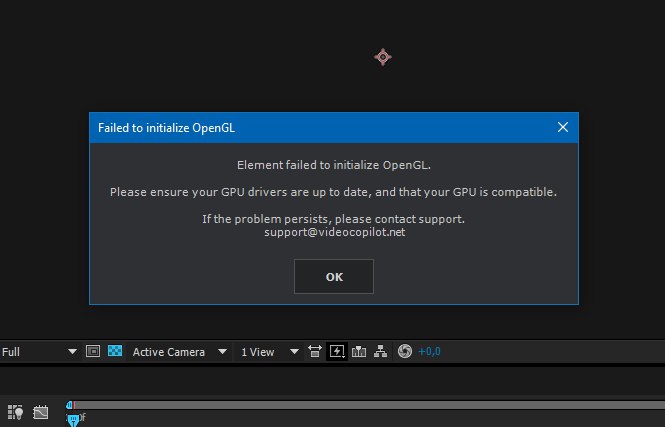Click the grey time navigator bar
Viewport: 665px width, 427px height.
(369, 405)
